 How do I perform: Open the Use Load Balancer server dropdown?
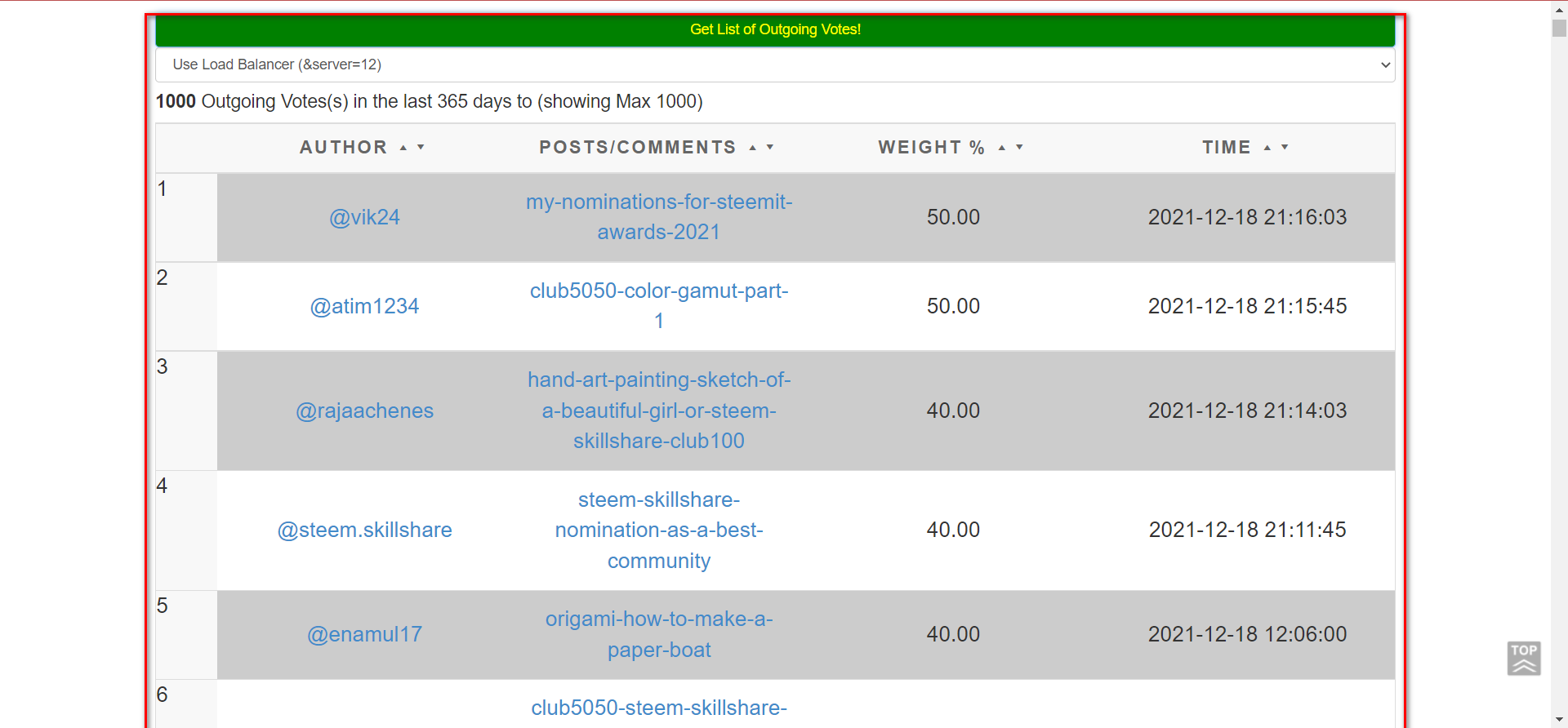point(775,64)
